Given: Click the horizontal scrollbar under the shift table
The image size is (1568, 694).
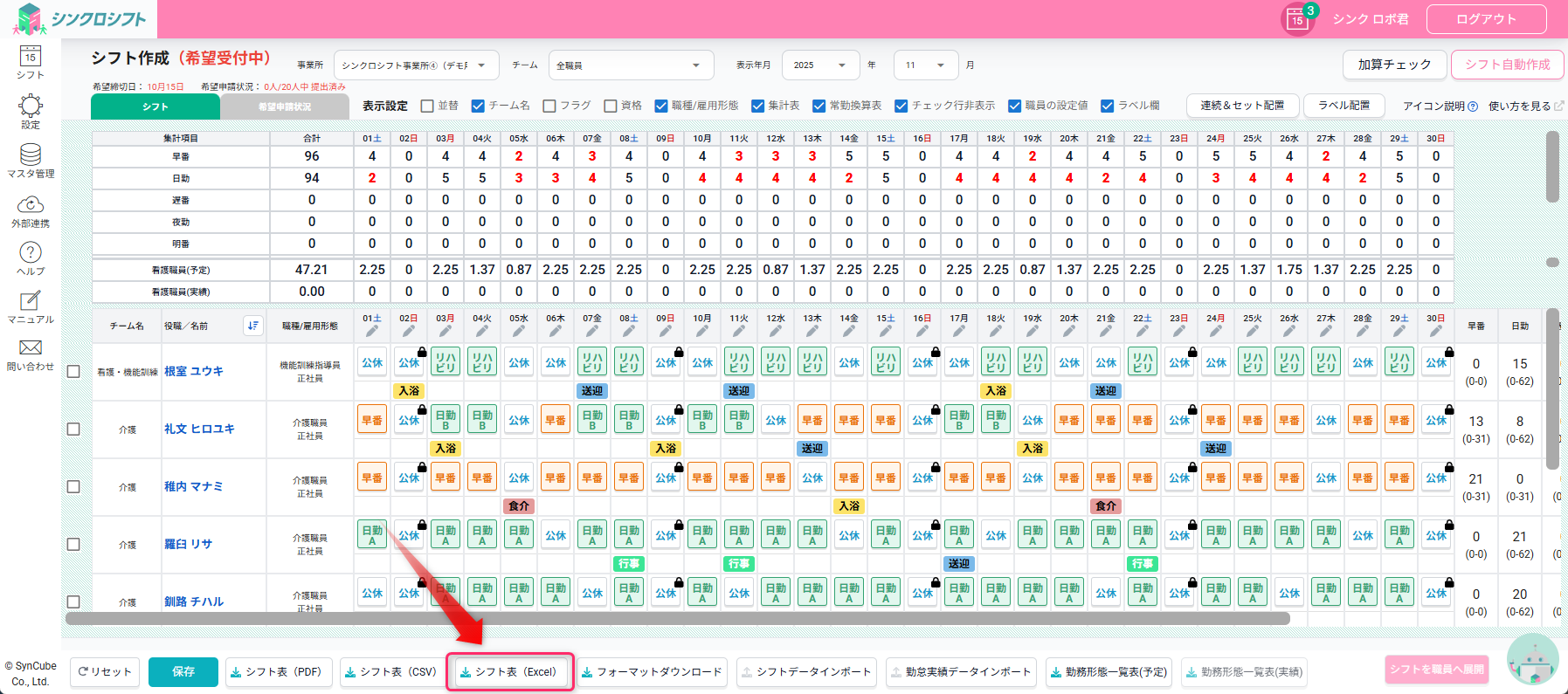Looking at the screenshot, I should pos(677,619).
